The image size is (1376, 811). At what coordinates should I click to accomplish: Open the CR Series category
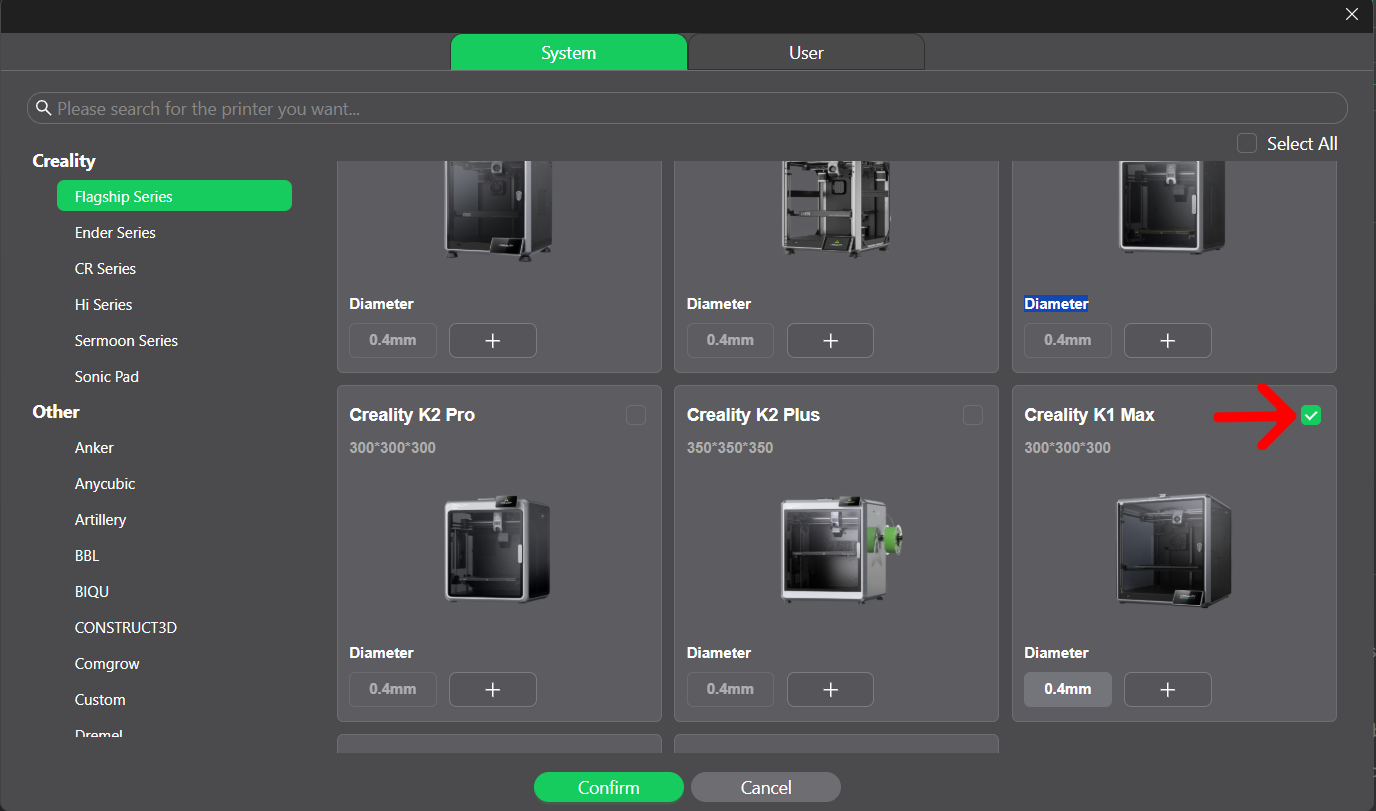click(105, 268)
